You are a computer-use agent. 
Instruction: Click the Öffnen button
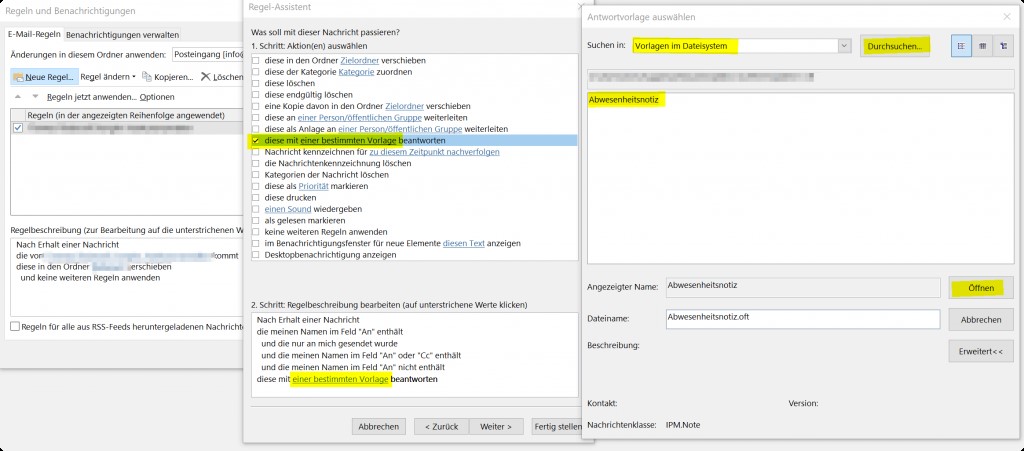click(981, 288)
